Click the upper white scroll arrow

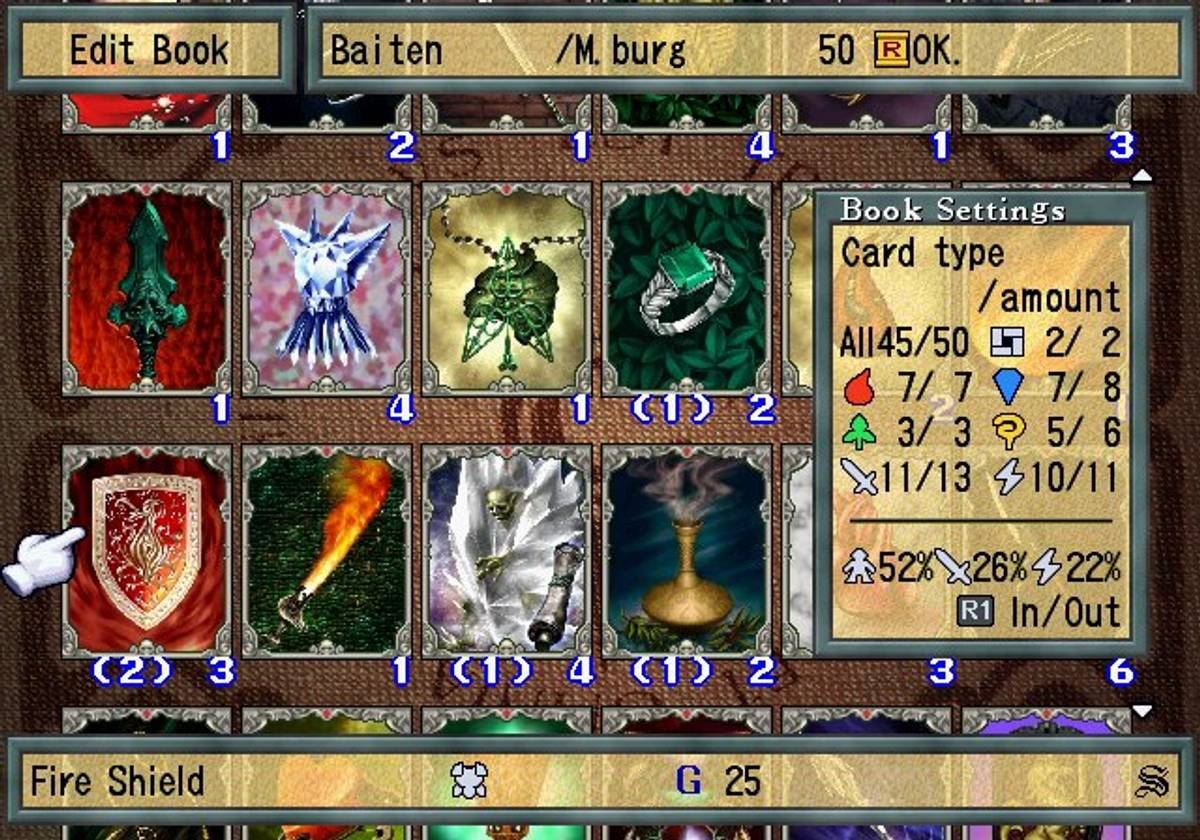coord(1142,176)
